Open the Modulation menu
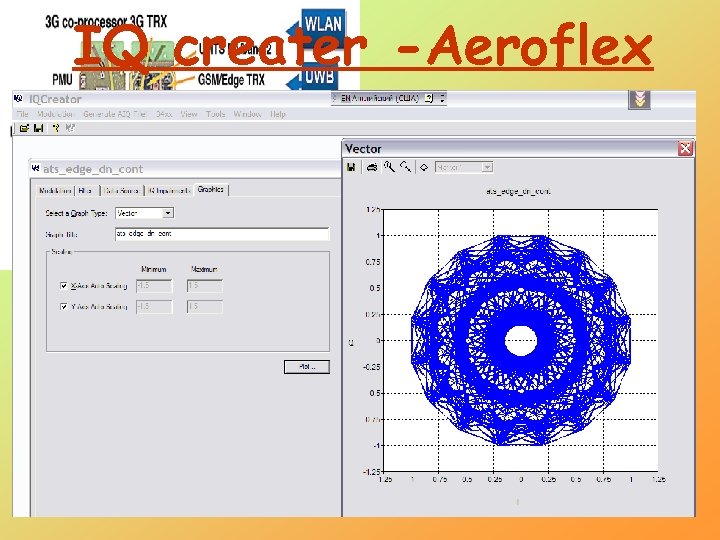This screenshot has width=720, height=540. (x=55, y=114)
